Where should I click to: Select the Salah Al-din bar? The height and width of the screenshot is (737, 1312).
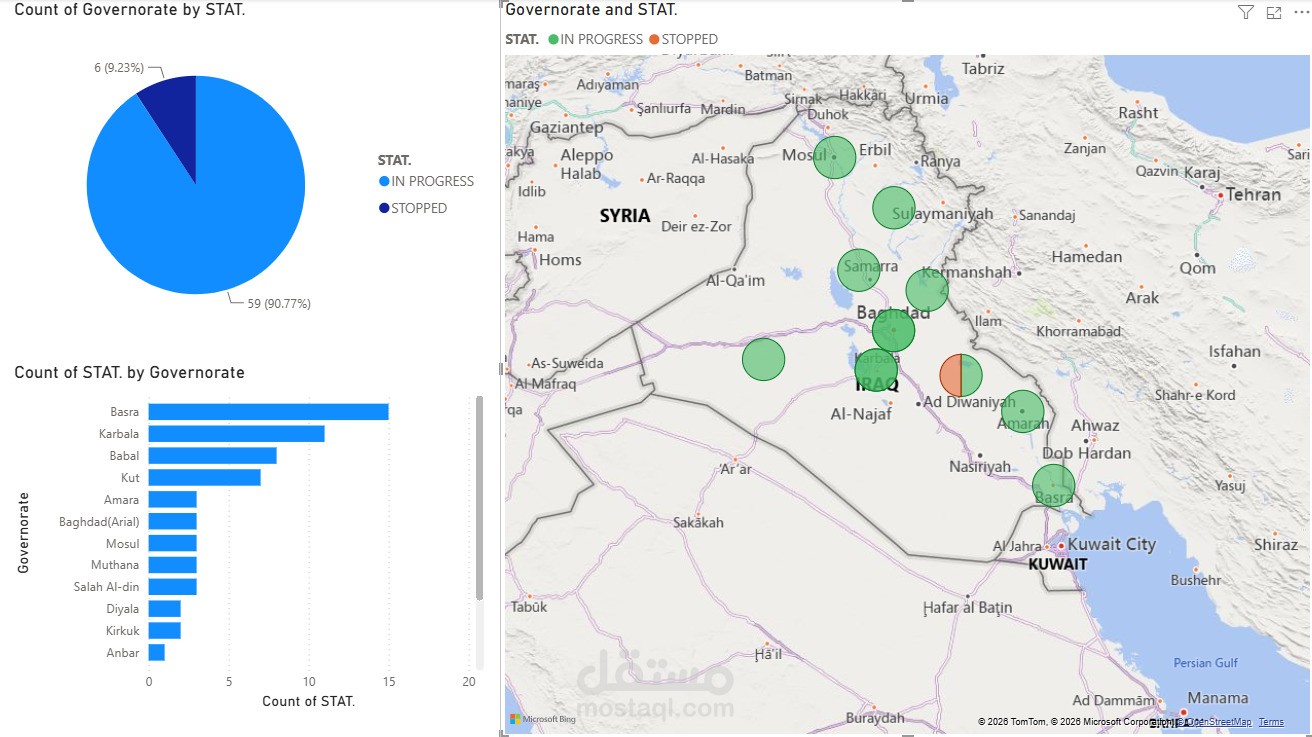coord(173,587)
